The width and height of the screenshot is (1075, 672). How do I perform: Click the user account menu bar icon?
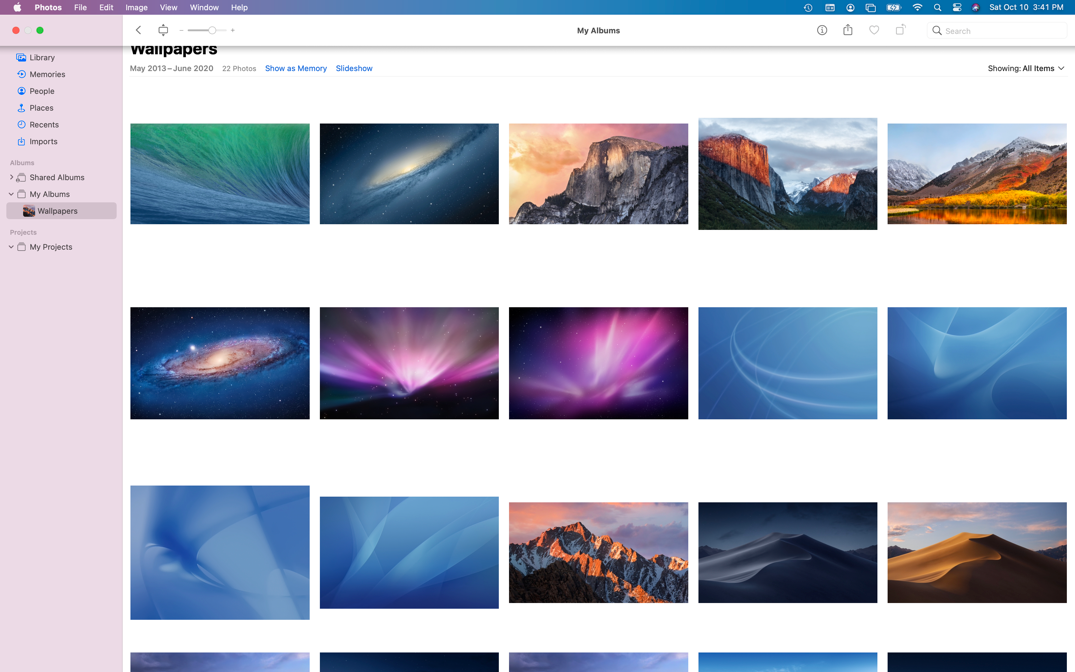coord(850,8)
